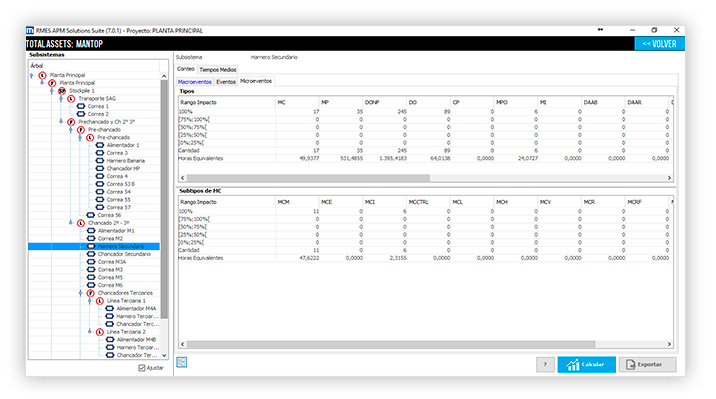Open the Macroeventos tab
Screen dimensions: 716x399
[x=195, y=82]
